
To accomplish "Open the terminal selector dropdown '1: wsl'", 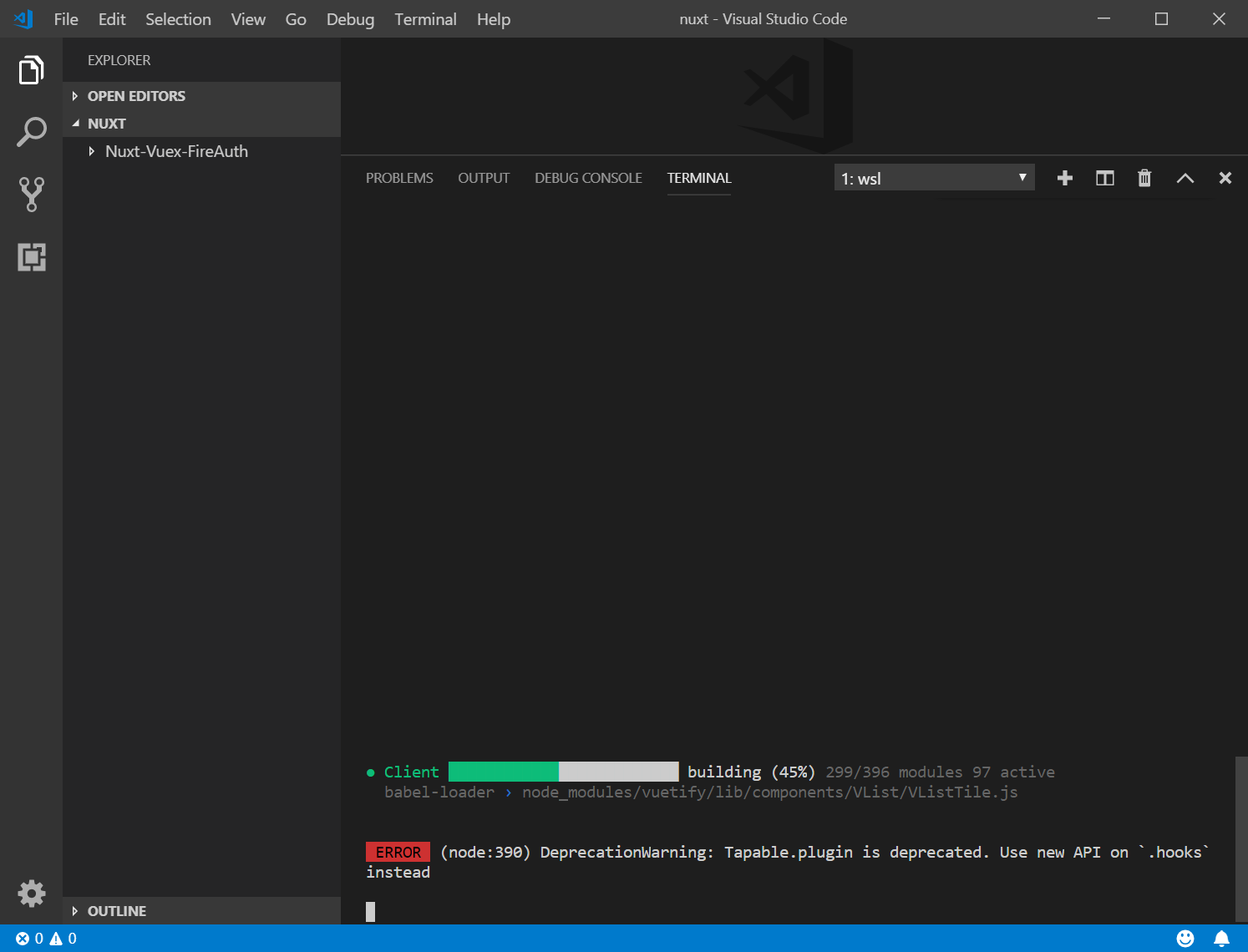I will coord(934,178).
